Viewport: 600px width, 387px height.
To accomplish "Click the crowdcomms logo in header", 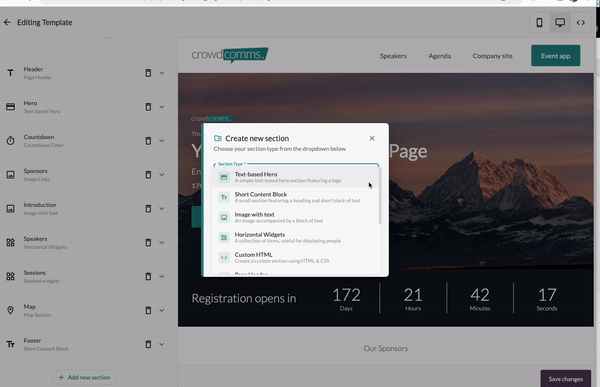I will click(230, 55).
